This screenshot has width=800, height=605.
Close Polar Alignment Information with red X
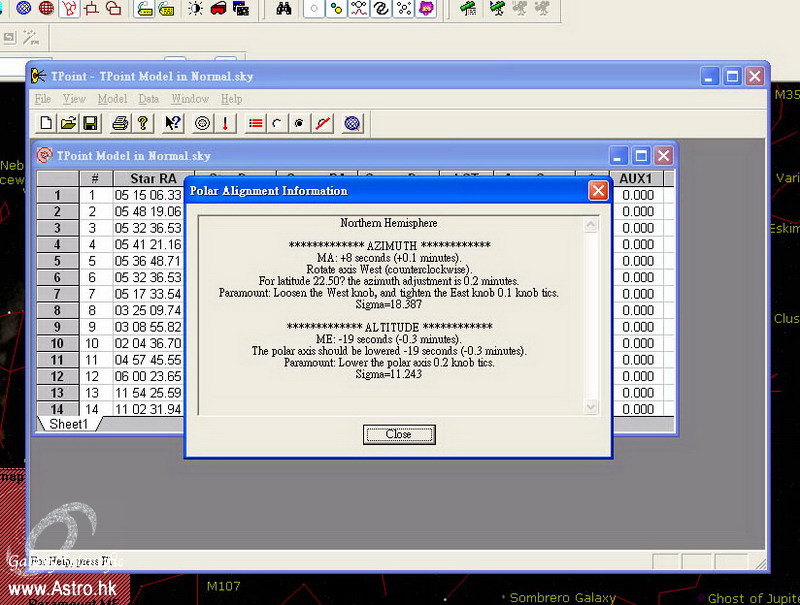pyautogui.click(x=597, y=190)
